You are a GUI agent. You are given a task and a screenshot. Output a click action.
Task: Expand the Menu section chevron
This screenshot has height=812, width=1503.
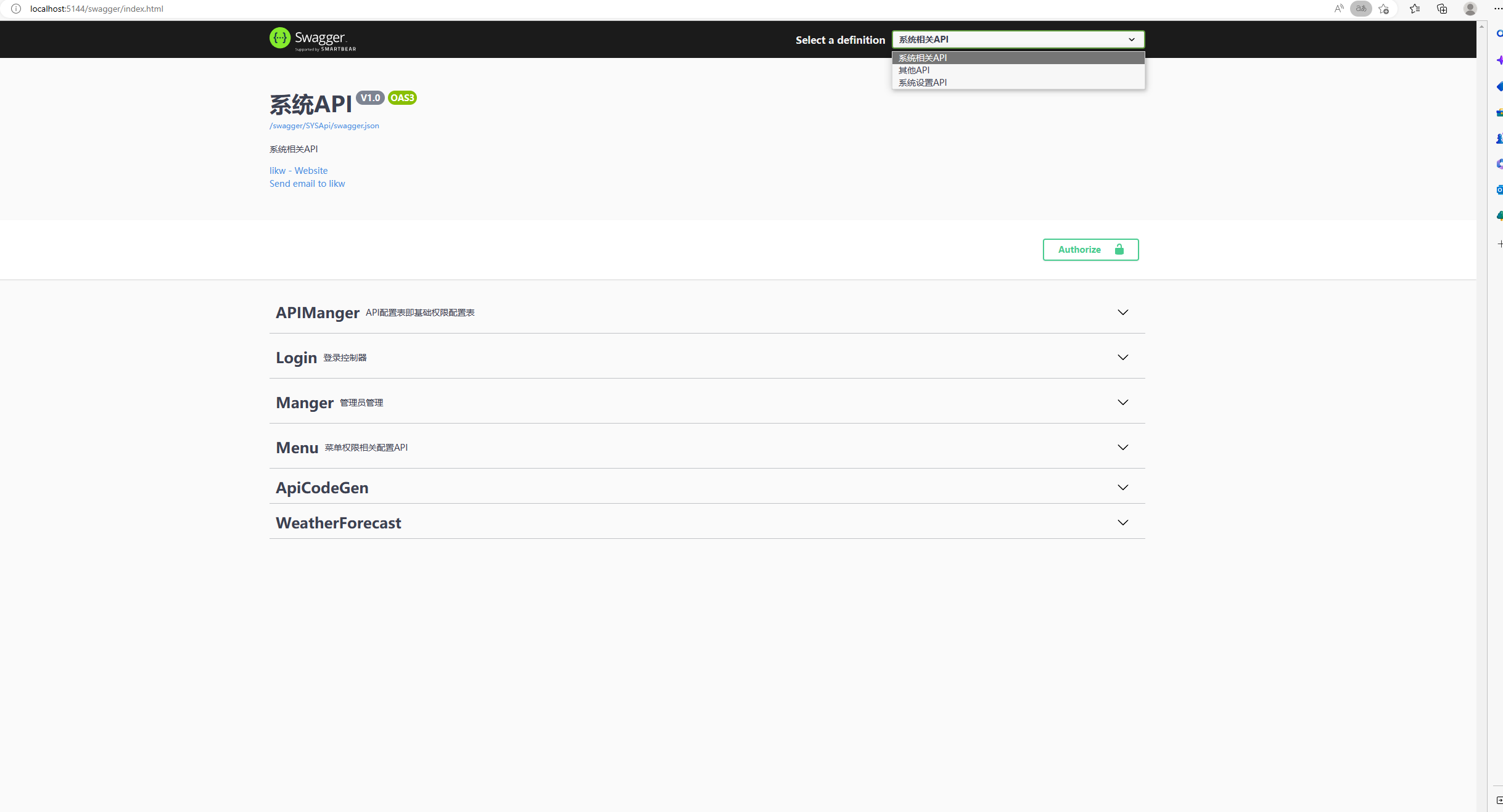click(x=1122, y=448)
